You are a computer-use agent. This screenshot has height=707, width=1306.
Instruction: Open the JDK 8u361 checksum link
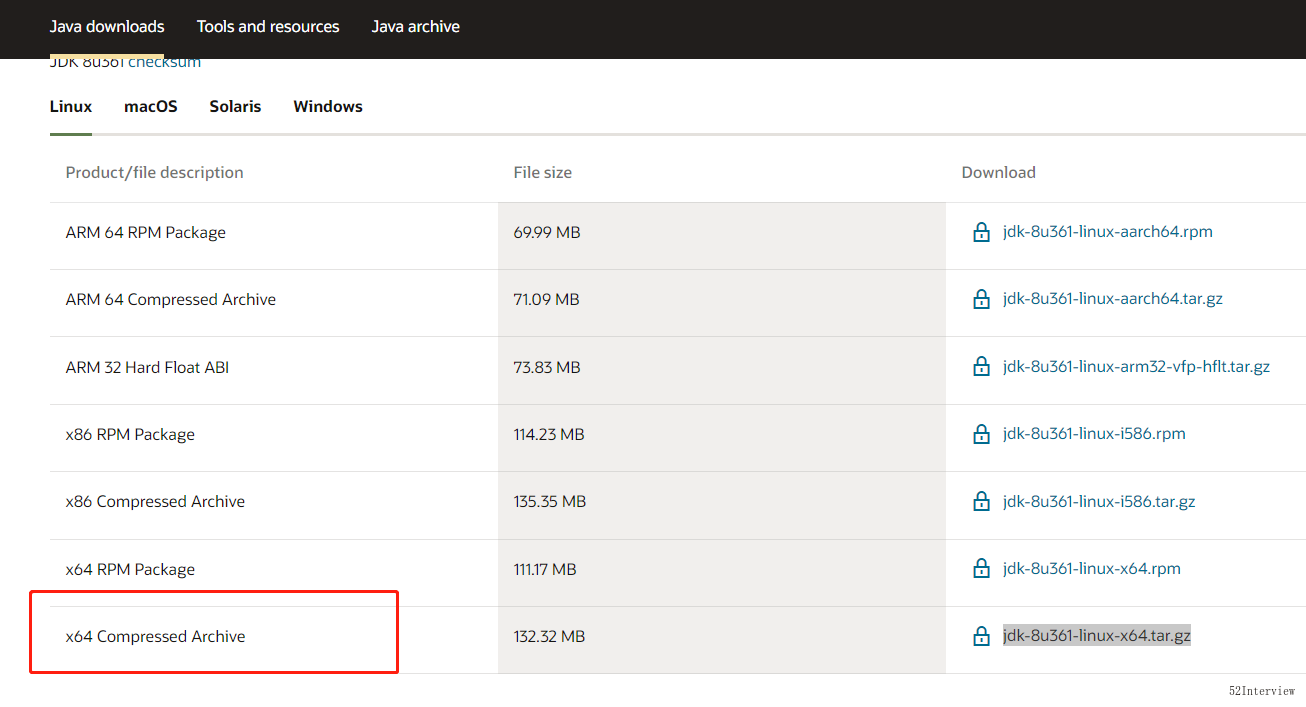coord(125,63)
